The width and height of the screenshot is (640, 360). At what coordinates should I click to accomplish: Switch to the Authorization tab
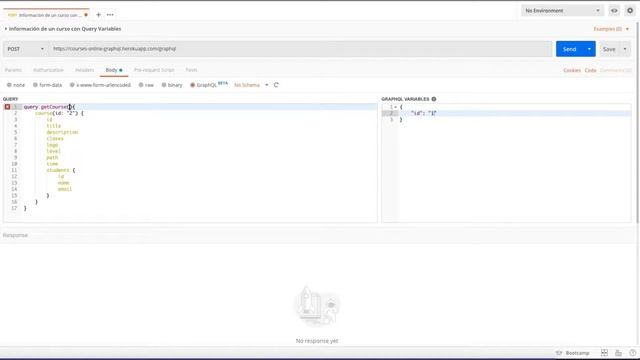click(48, 70)
